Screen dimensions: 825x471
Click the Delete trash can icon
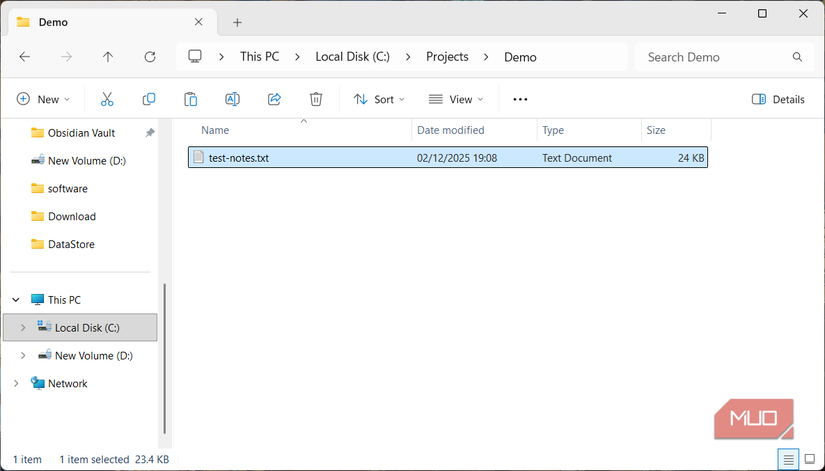pos(316,99)
